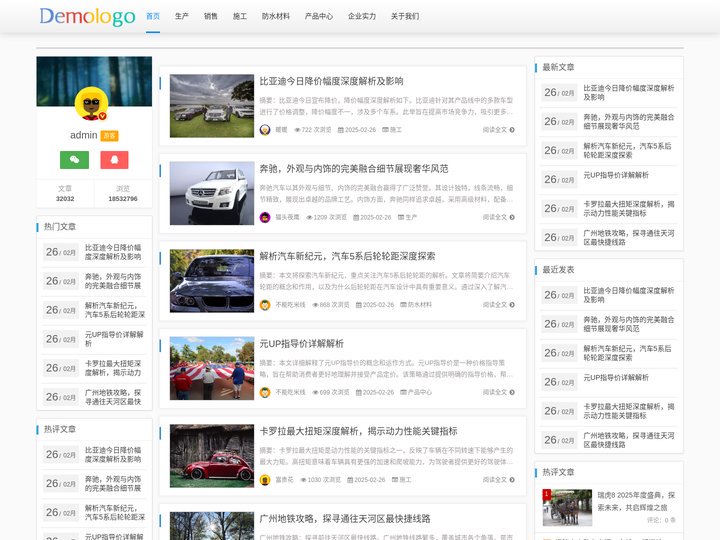Click author avatar on the 卡罗拉 article

pos(265,480)
